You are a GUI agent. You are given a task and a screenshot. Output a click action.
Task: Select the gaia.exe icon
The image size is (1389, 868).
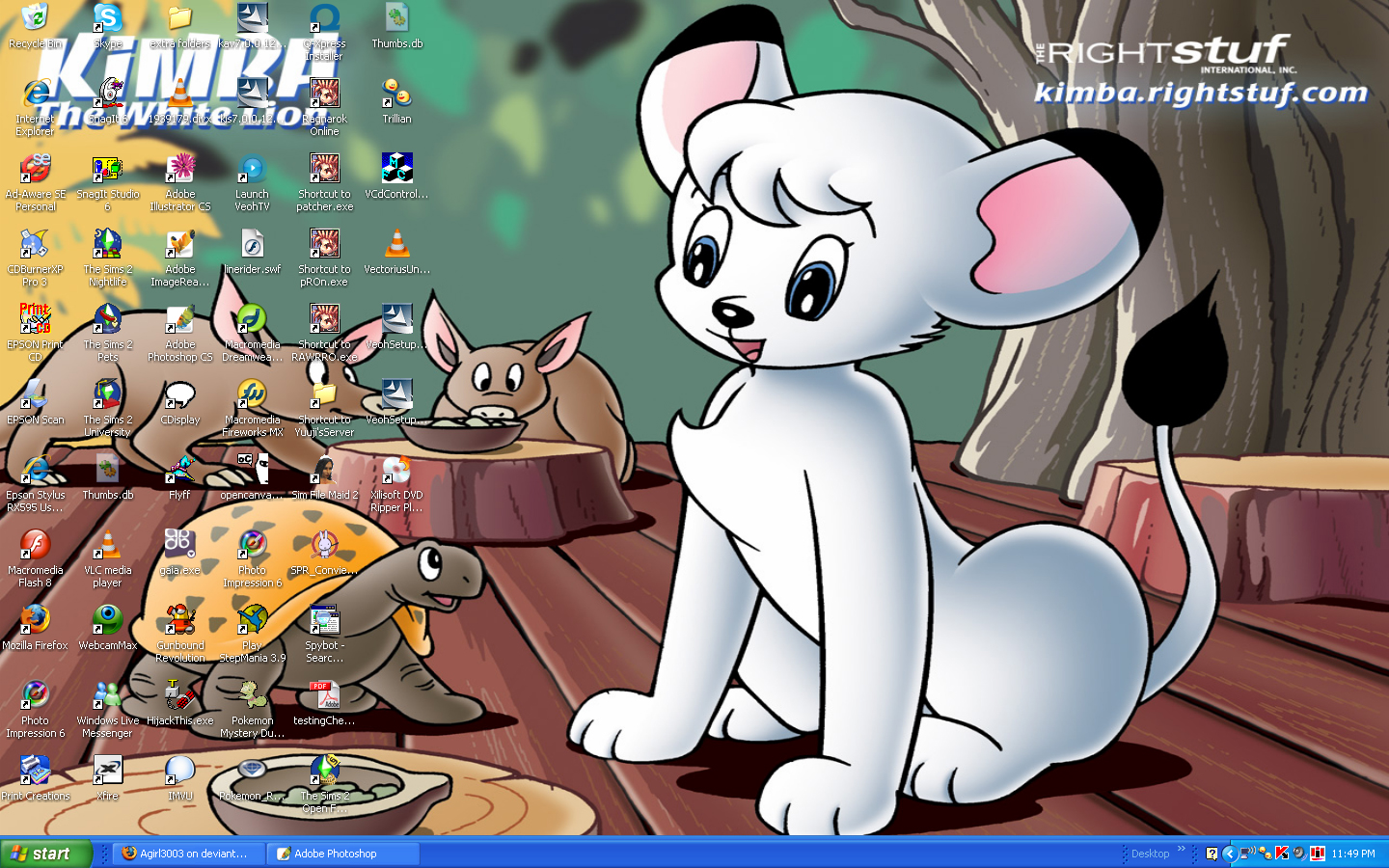tap(179, 553)
